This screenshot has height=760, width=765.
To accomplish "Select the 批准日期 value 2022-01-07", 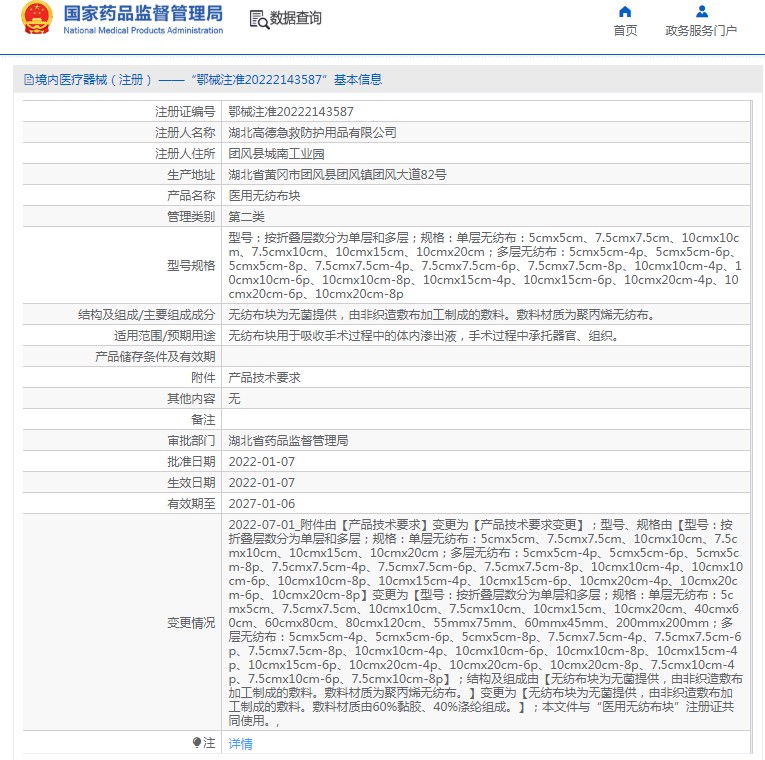I will click(262, 461).
